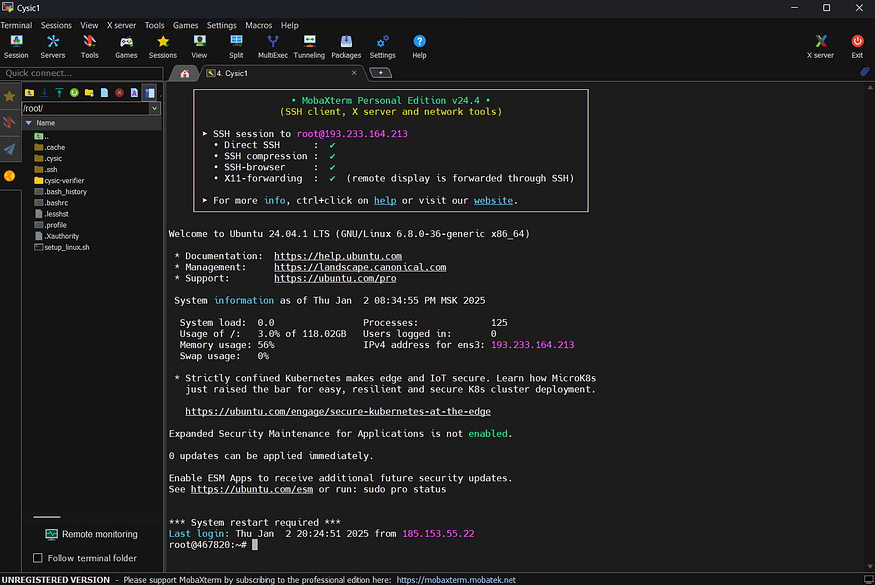Delete selected file with red X icon

coord(119,93)
